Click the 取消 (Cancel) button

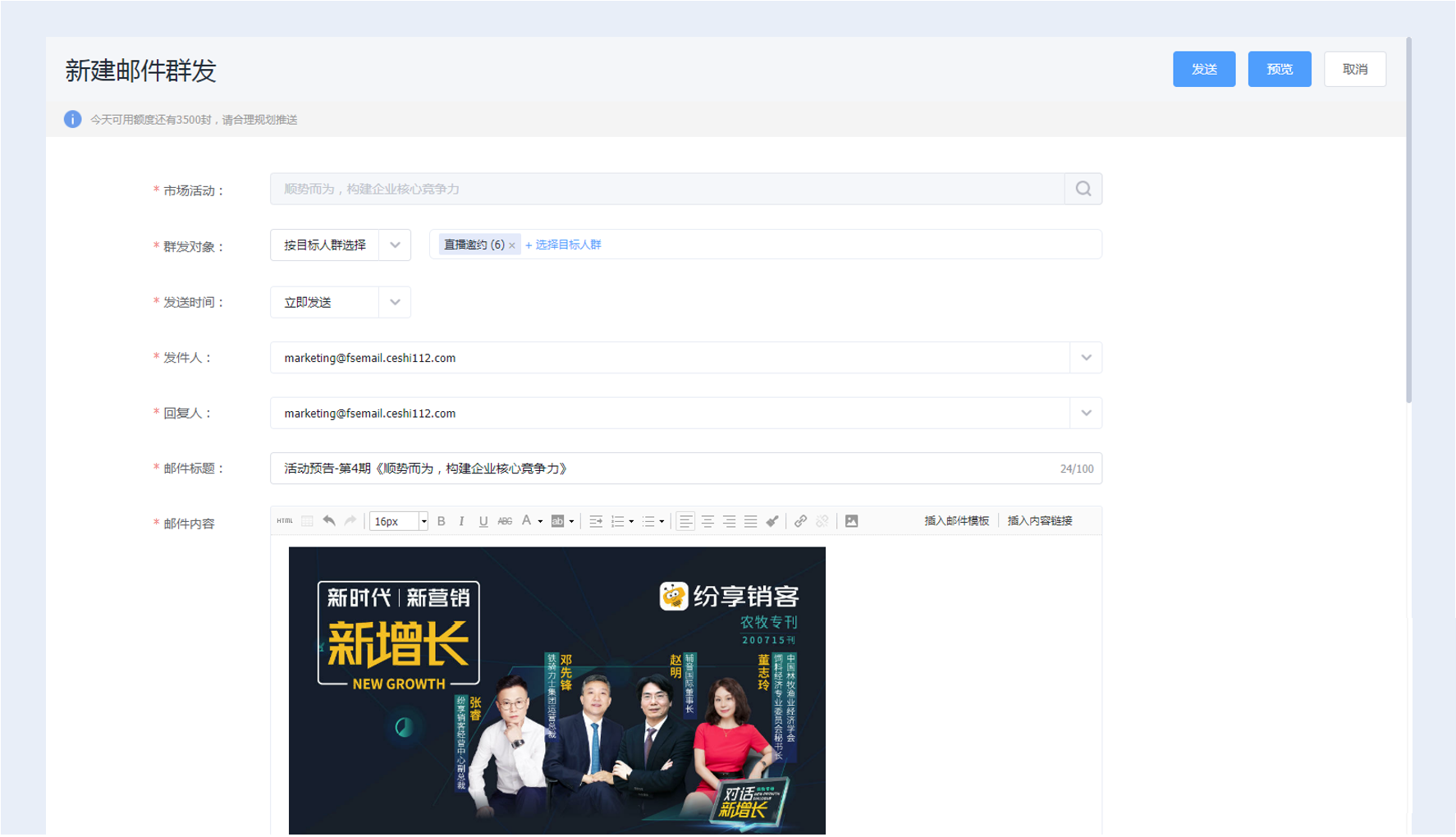(x=1354, y=69)
